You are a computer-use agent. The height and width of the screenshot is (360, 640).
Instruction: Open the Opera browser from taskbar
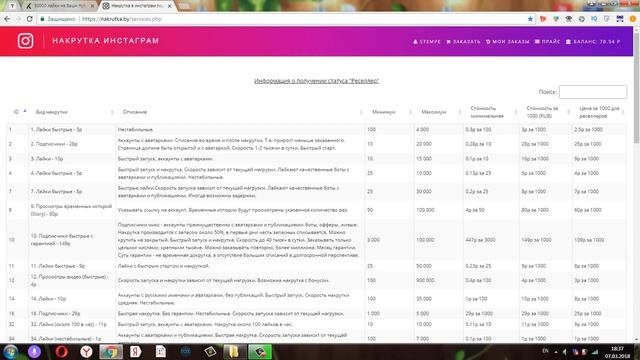pos(61,351)
